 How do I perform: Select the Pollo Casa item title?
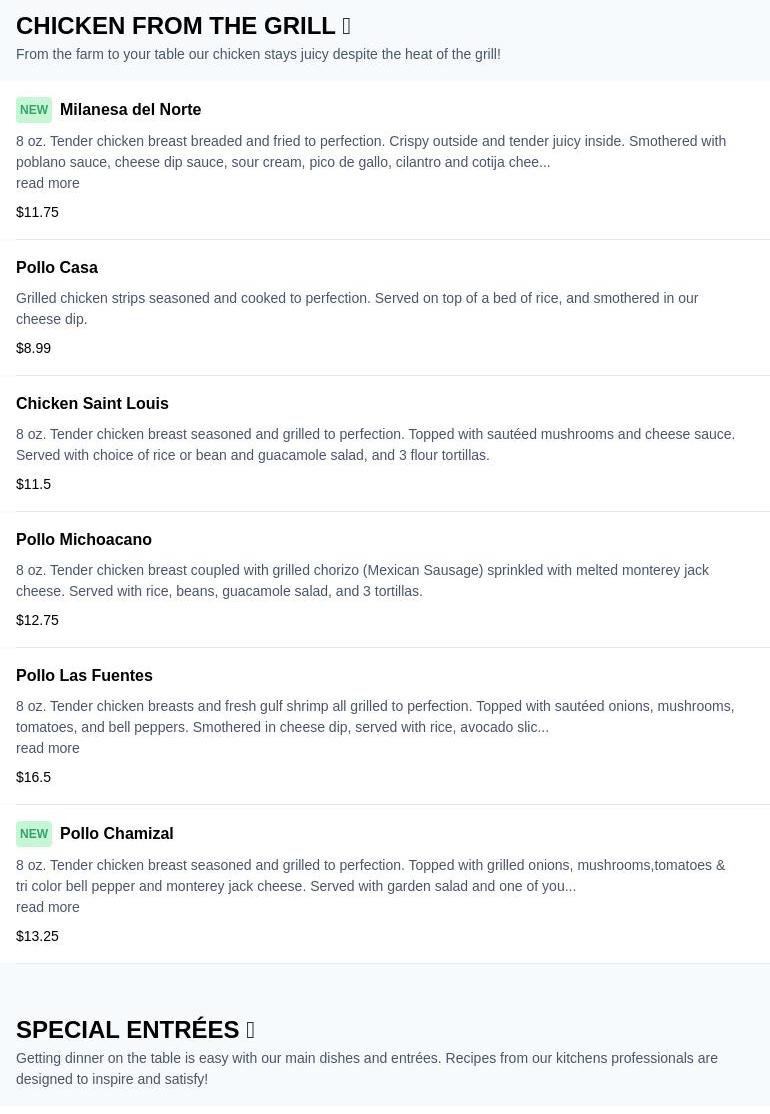(57, 268)
